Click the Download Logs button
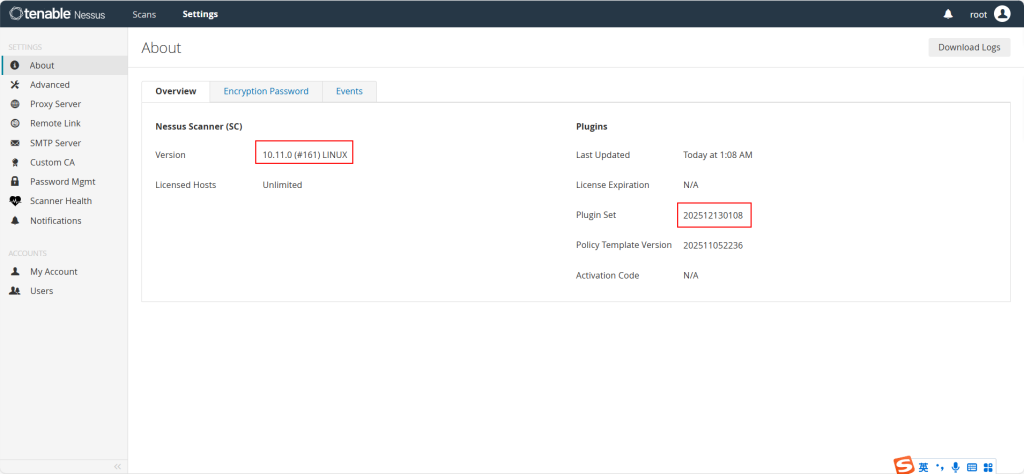1024x474 pixels. (969, 47)
